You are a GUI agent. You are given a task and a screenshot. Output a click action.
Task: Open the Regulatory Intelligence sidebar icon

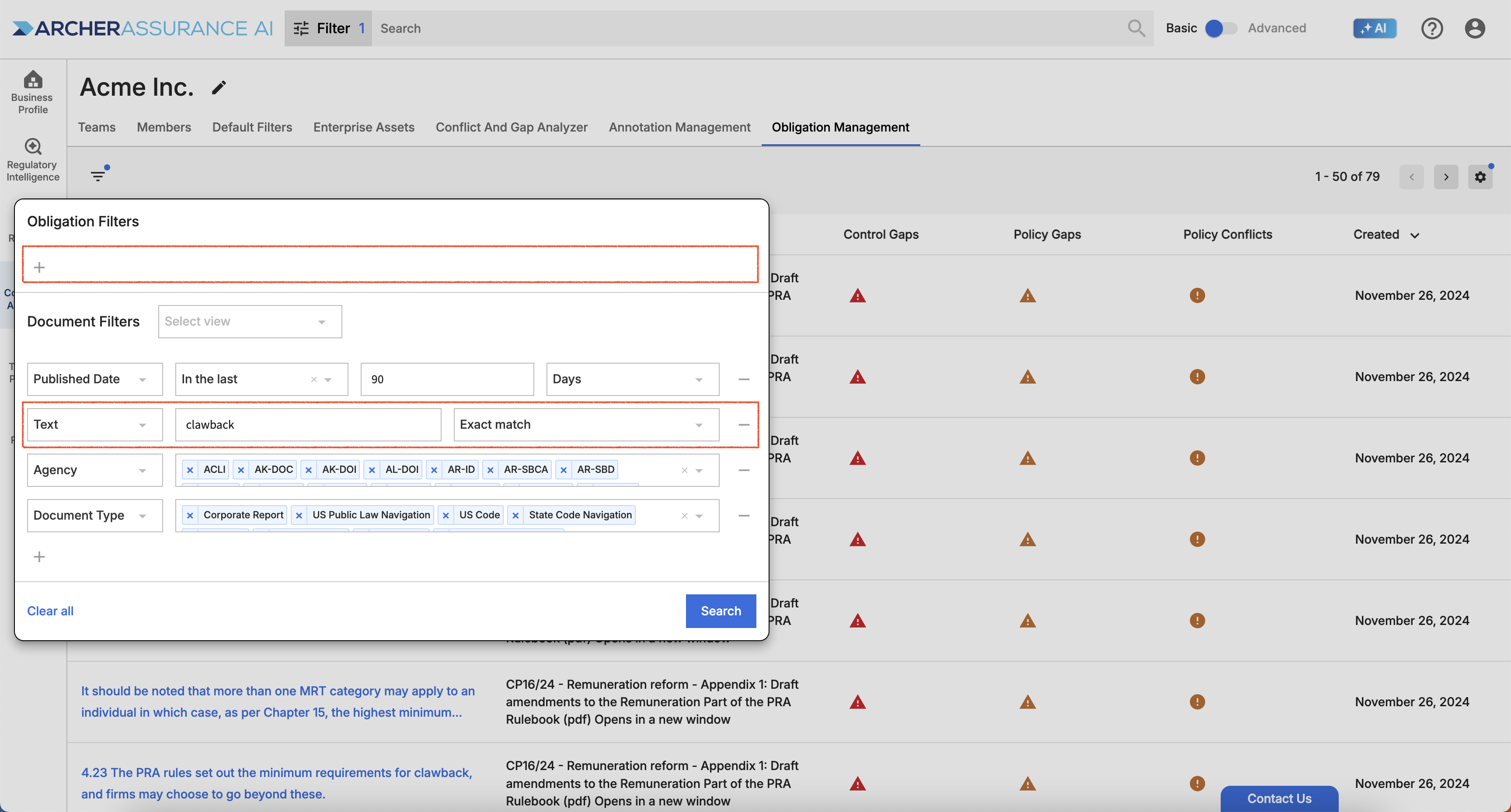pyautogui.click(x=33, y=160)
